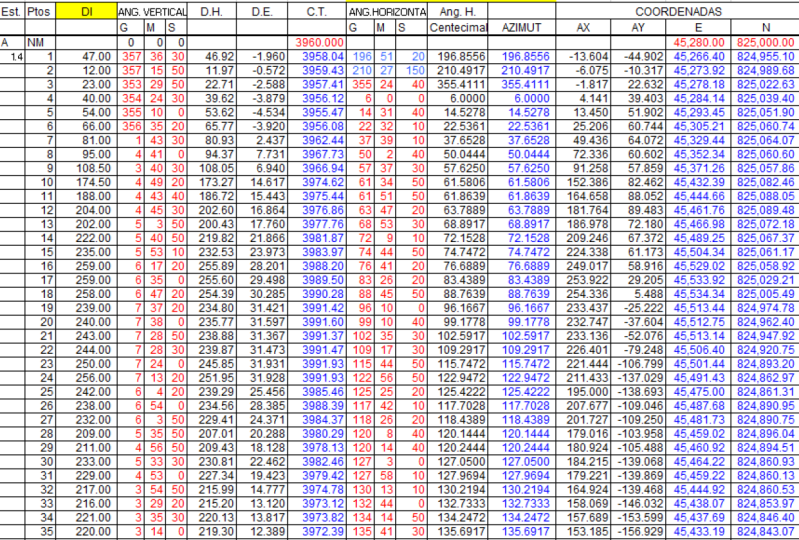Select D.E. value 14.617 for point 10
Viewport: 799px width, 540px height.
coord(268,182)
